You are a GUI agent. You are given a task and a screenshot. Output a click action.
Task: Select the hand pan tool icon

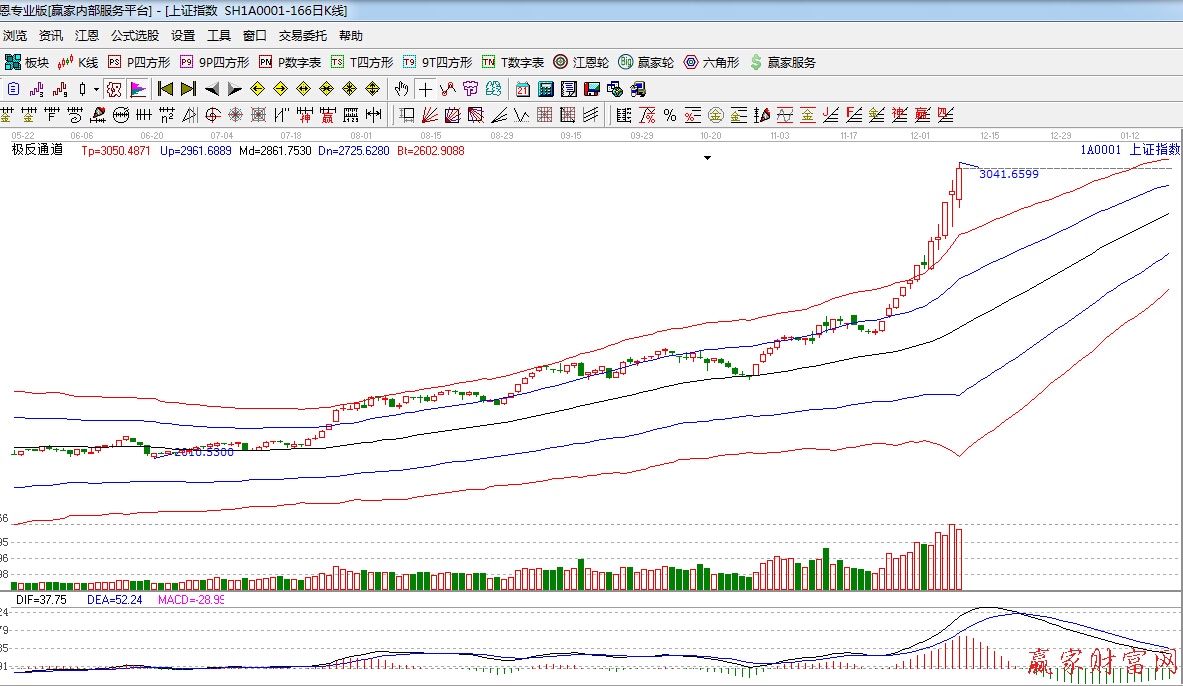pyautogui.click(x=403, y=88)
